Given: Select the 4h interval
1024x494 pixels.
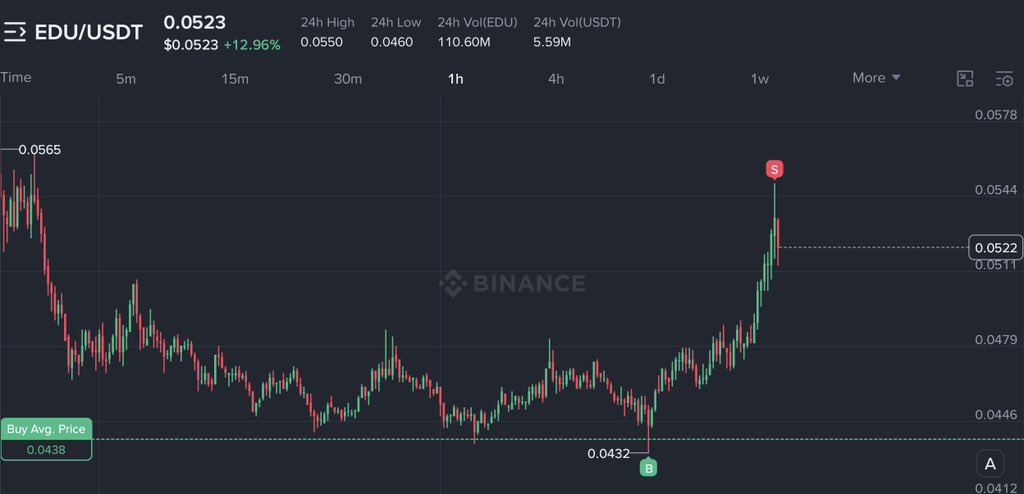Looking at the screenshot, I should click(x=556, y=79).
